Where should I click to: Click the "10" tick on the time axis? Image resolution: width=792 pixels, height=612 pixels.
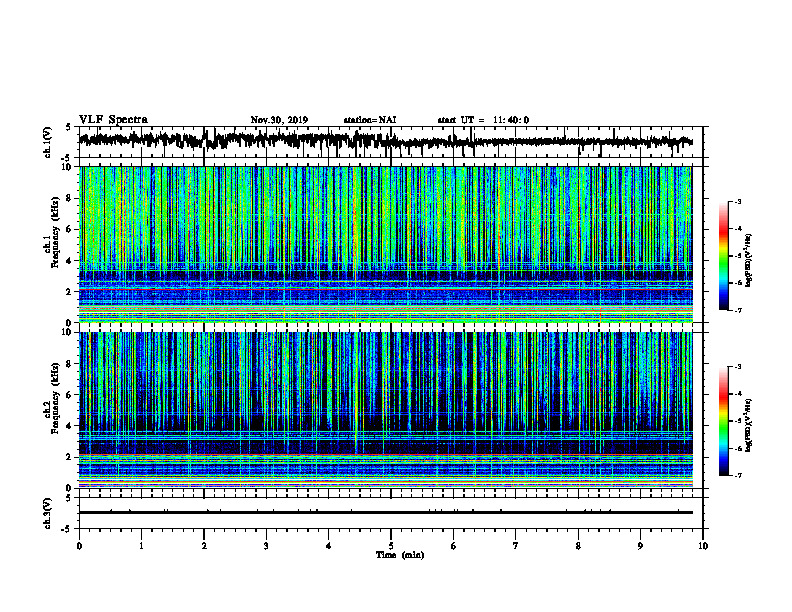pyautogui.click(x=703, y=546)
